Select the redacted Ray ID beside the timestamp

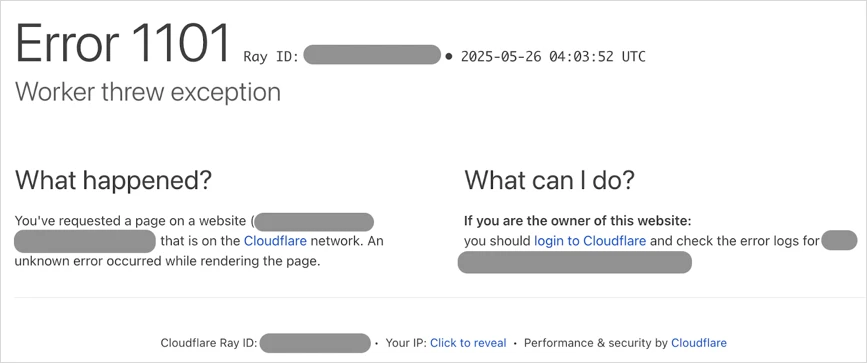coord(372,55)
